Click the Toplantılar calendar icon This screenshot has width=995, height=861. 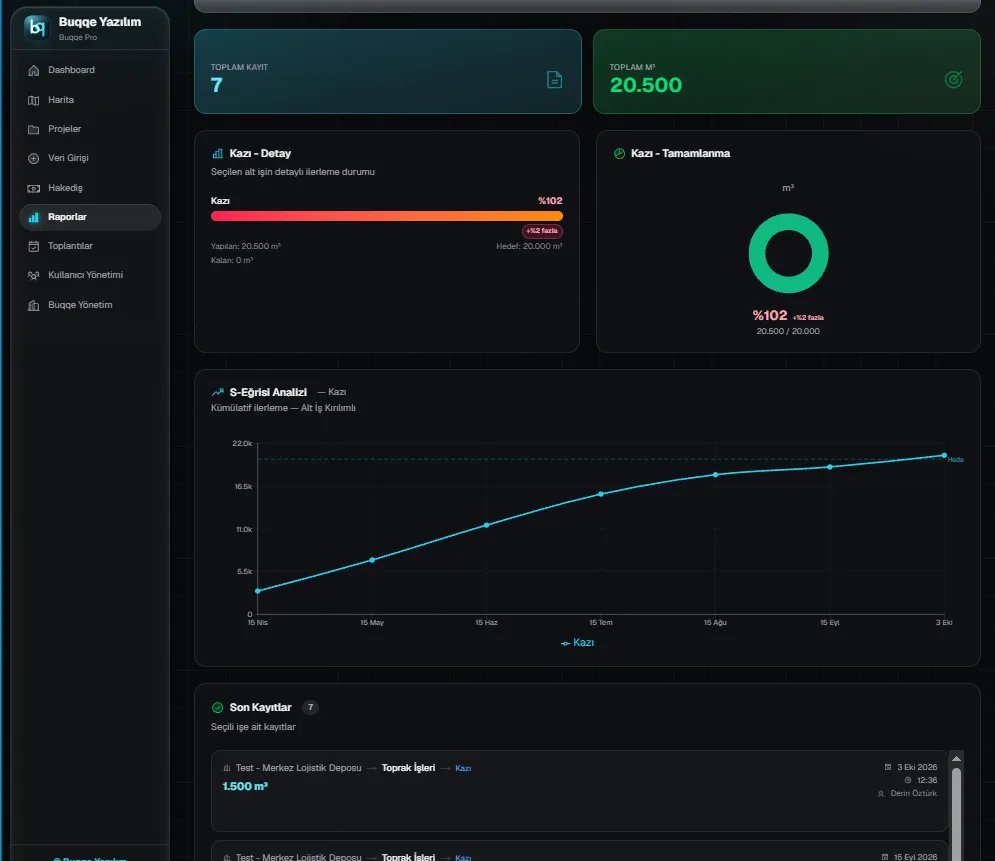point(34,246)
